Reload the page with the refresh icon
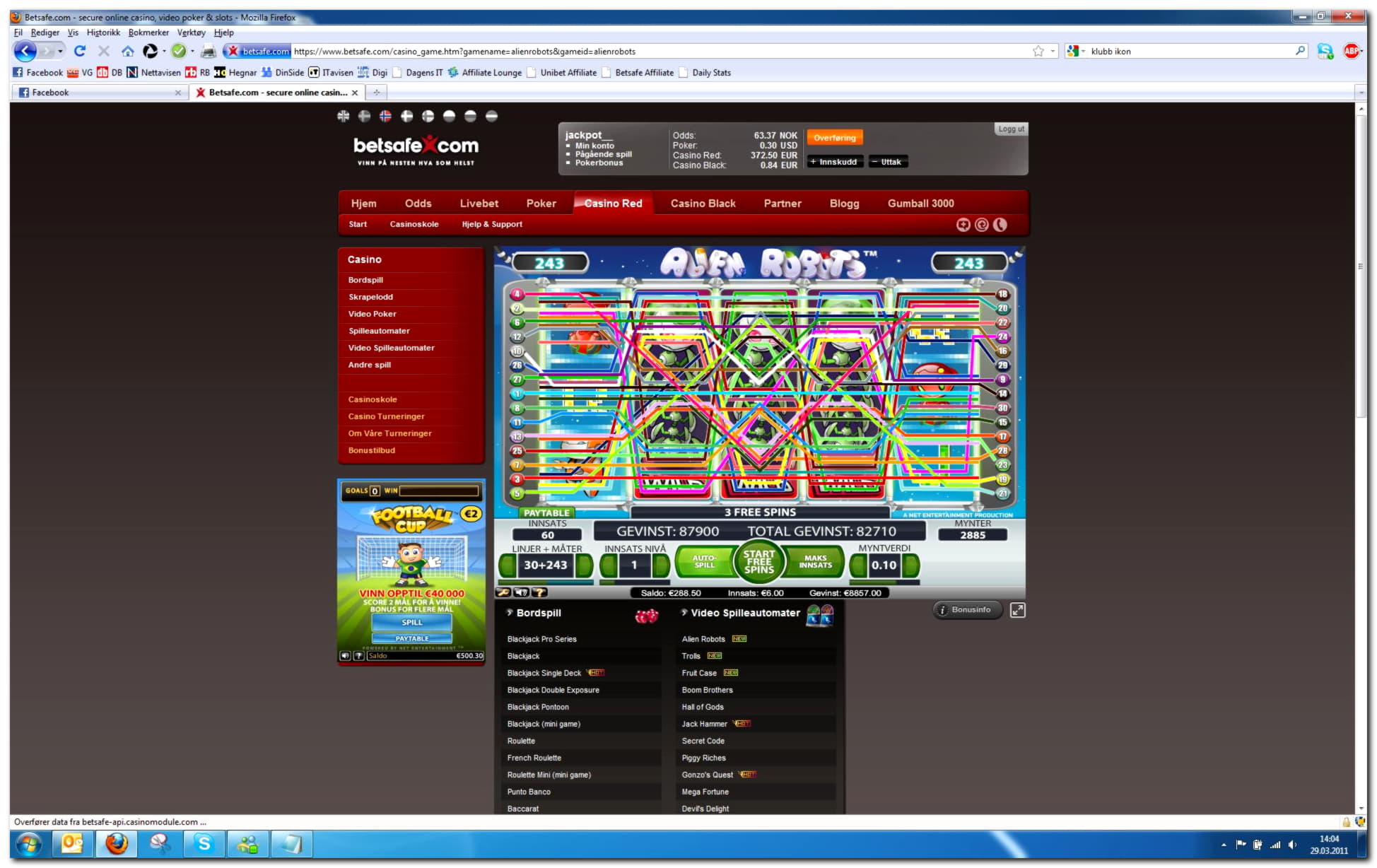This screenshot has height=868, width=1377. click(80, 51)
